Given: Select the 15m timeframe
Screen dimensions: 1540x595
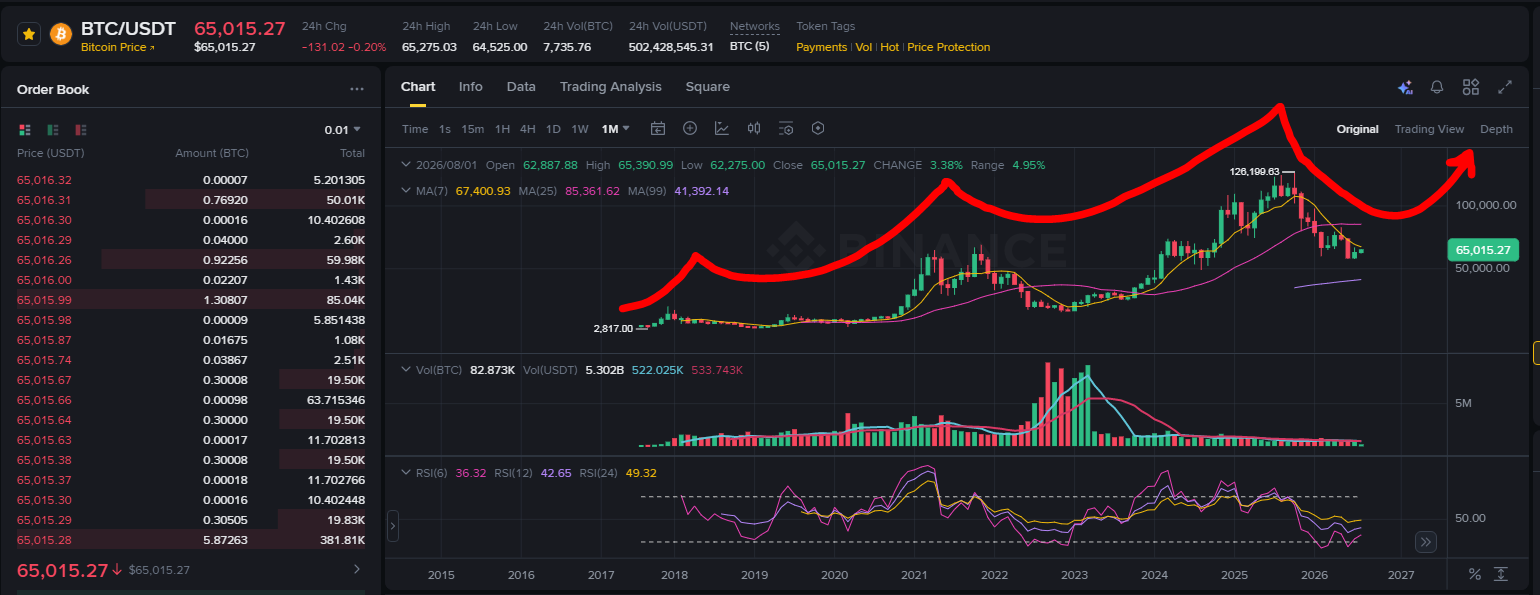Looking at the screenshot, I should coord(473,128).
